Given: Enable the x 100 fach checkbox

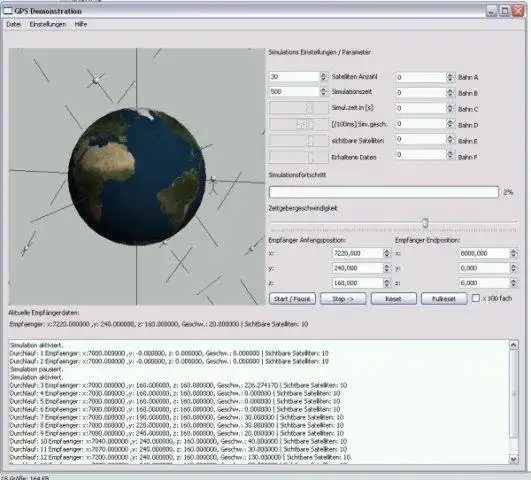Looking at the screenshot, I should click(476, 298).
